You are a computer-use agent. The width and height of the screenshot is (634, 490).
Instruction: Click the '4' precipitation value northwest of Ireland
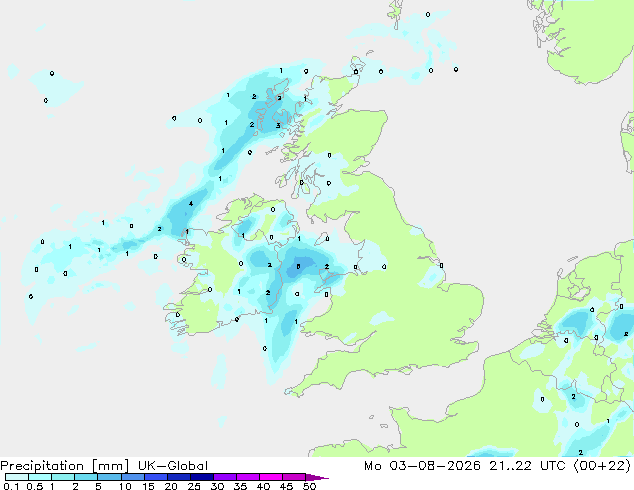(x=191, y=204)
